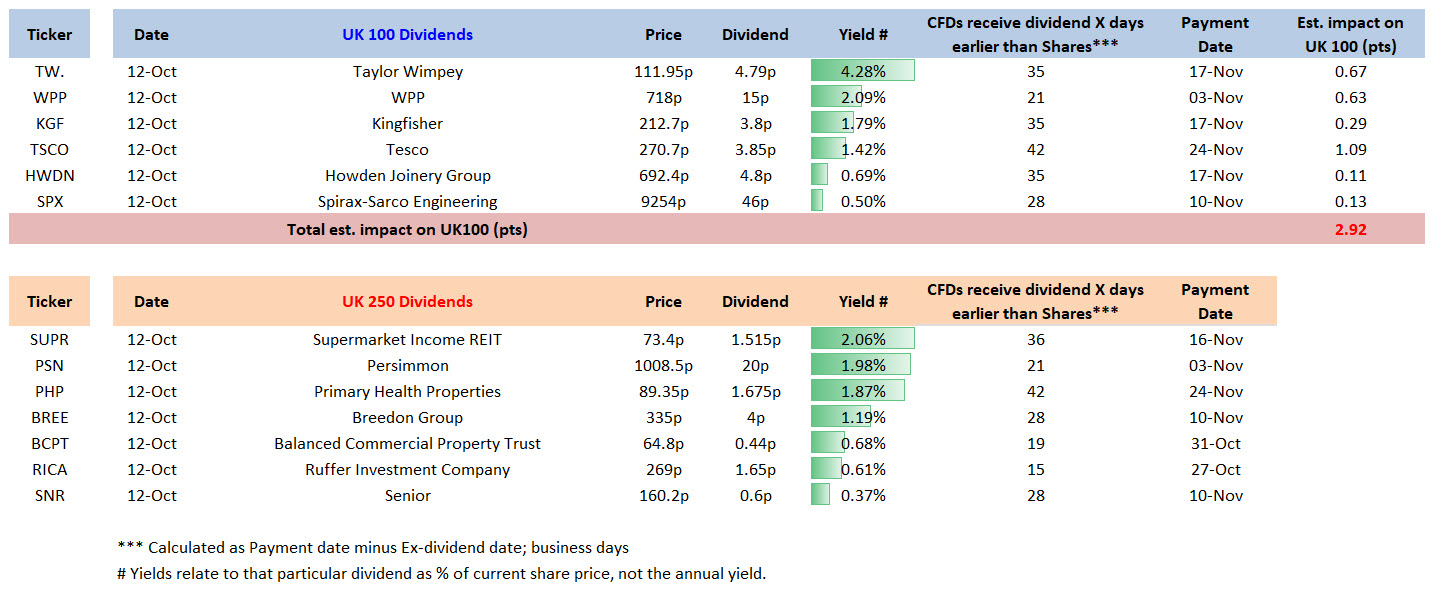Click the SPX ticker cell

[49, 202]
